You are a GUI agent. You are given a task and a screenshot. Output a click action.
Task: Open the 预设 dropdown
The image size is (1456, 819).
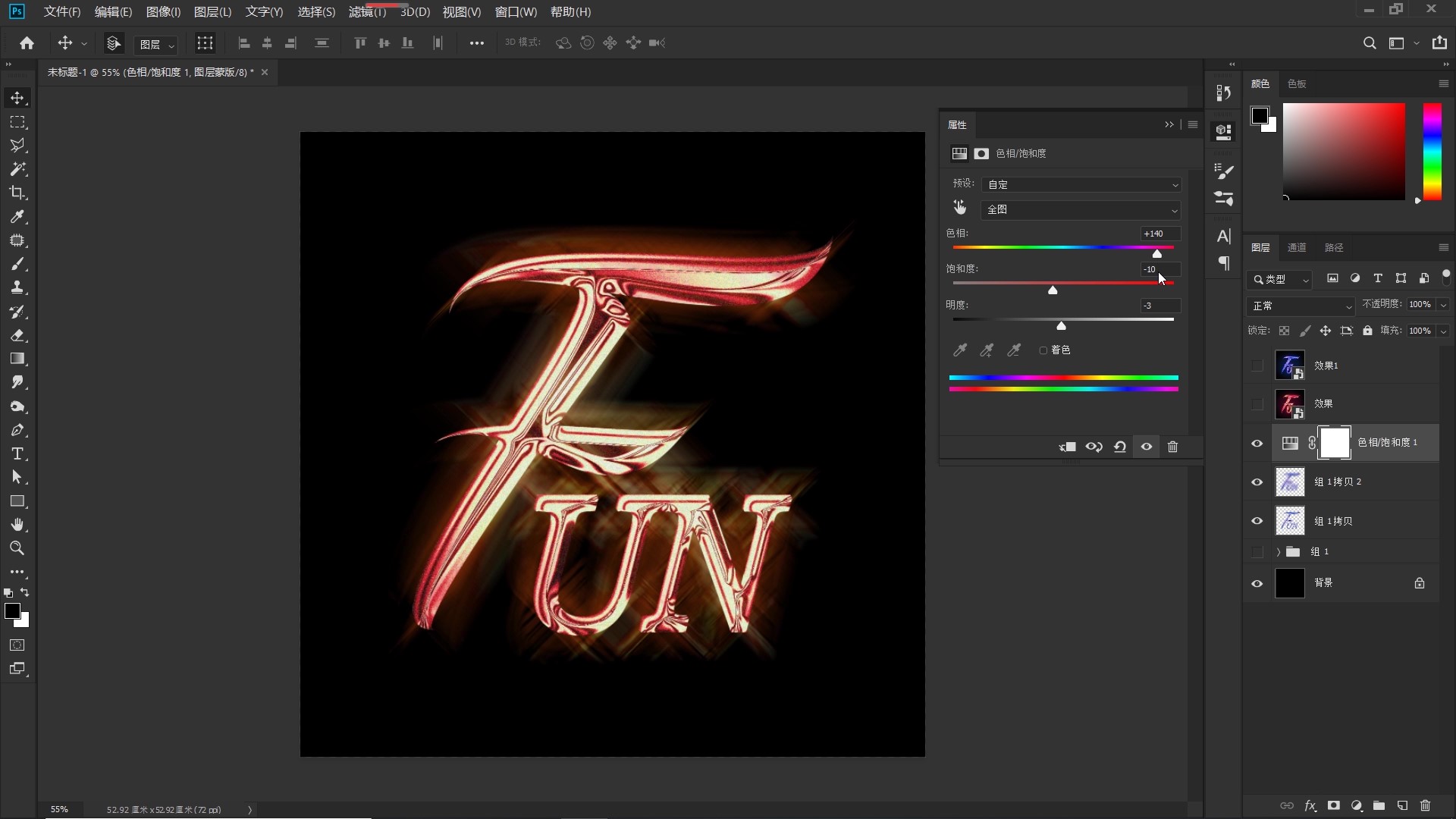pyautogui.click(x=1081, y=184)
